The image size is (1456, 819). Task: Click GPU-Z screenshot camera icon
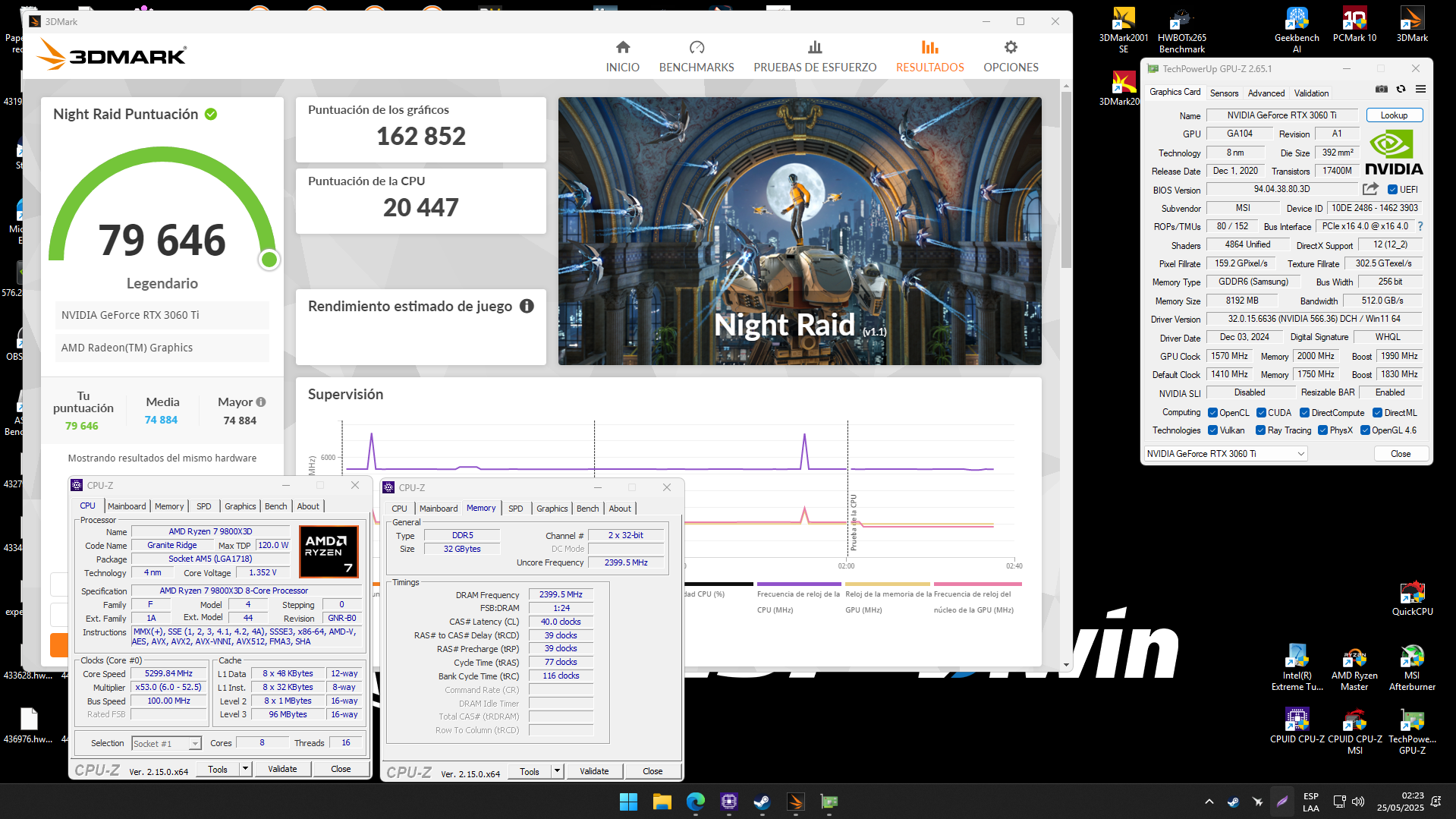1382,90
